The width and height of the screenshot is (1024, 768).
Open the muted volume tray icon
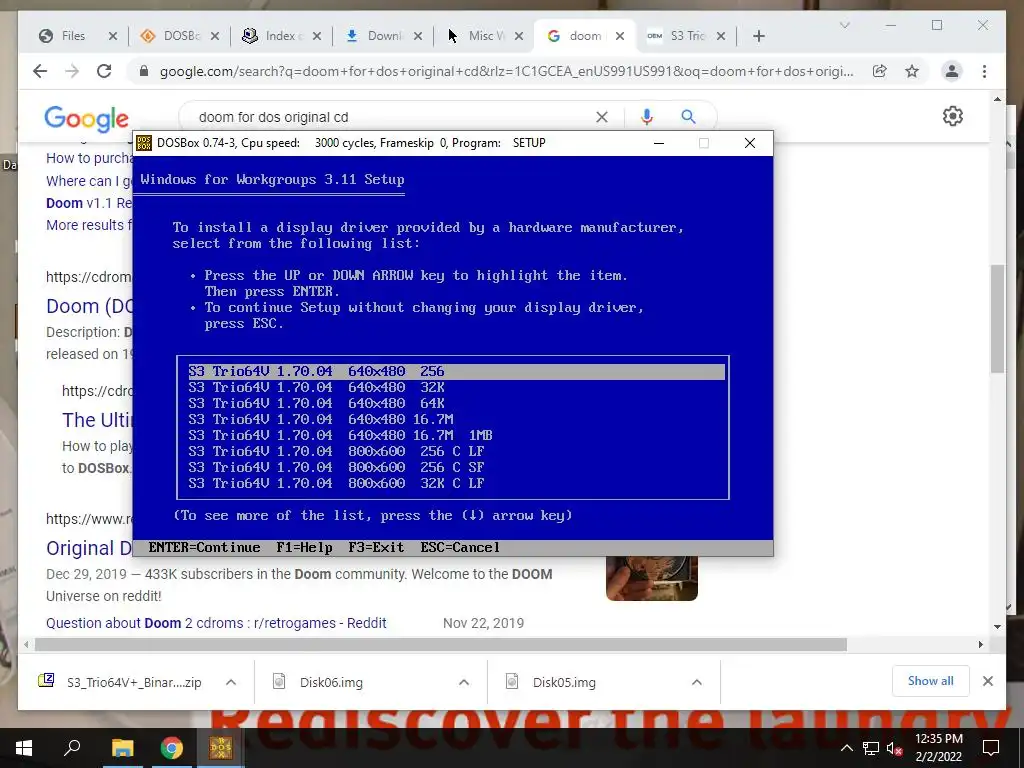894,748
